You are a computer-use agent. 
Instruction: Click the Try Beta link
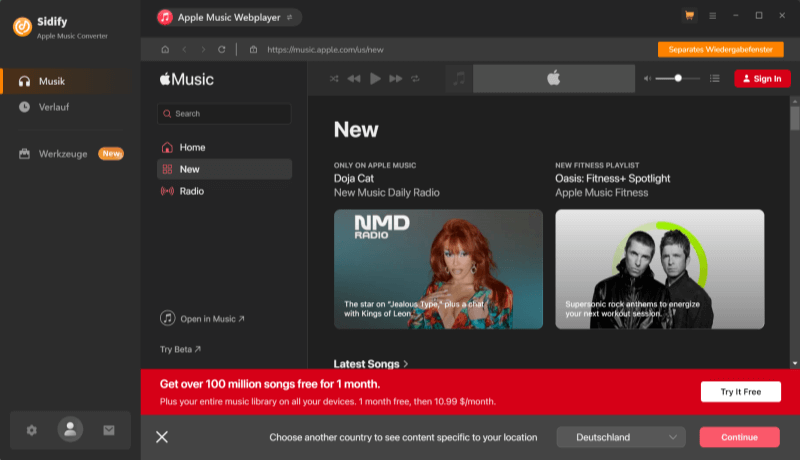(180, 349)
